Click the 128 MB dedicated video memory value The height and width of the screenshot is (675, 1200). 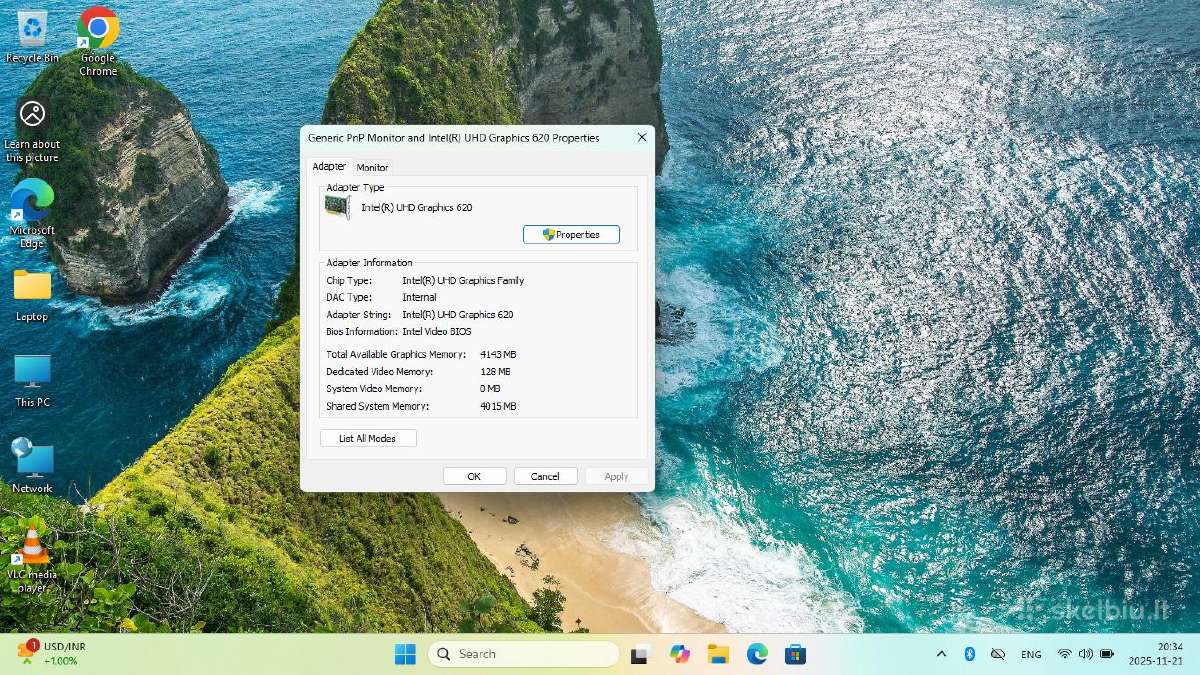(x=495, y=371)
